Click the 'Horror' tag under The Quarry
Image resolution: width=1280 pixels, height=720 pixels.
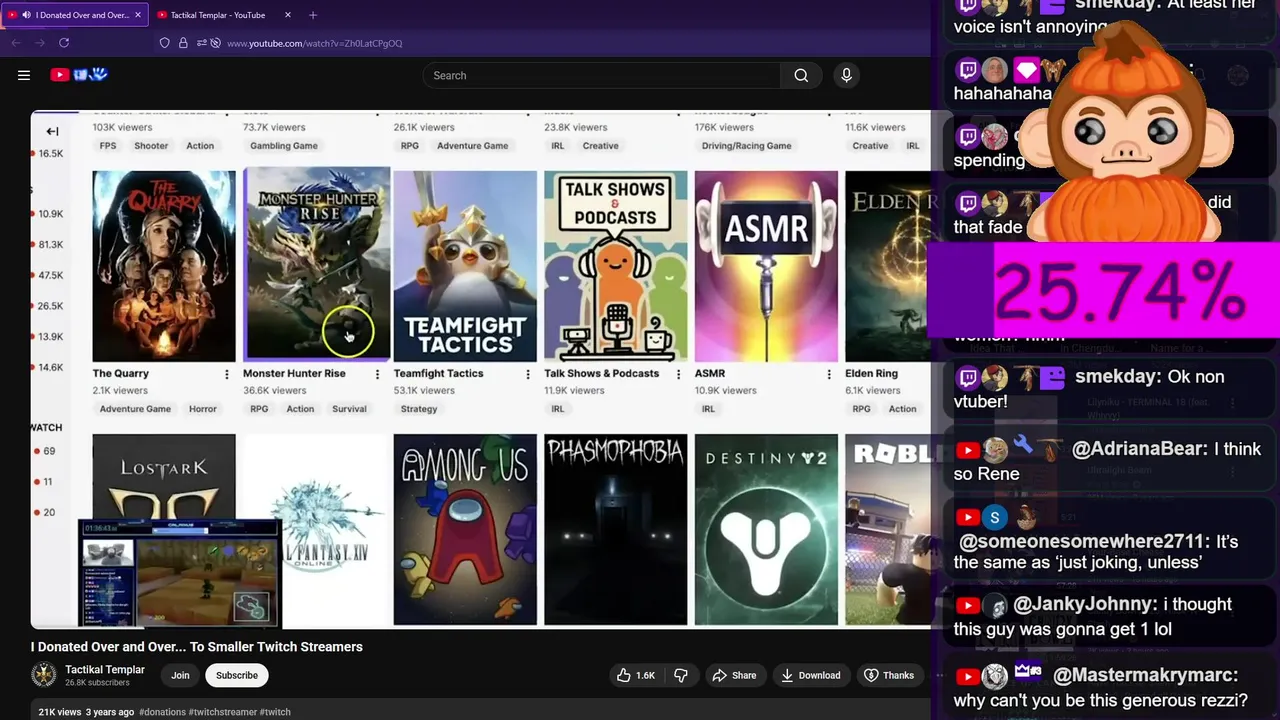[x=203, y=409]
